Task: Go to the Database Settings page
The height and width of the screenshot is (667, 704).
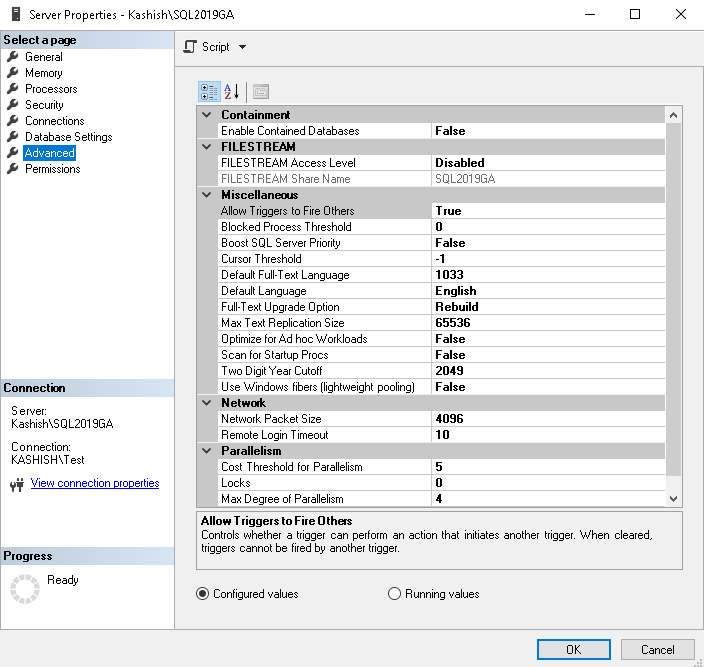Action: click(68, 137)
